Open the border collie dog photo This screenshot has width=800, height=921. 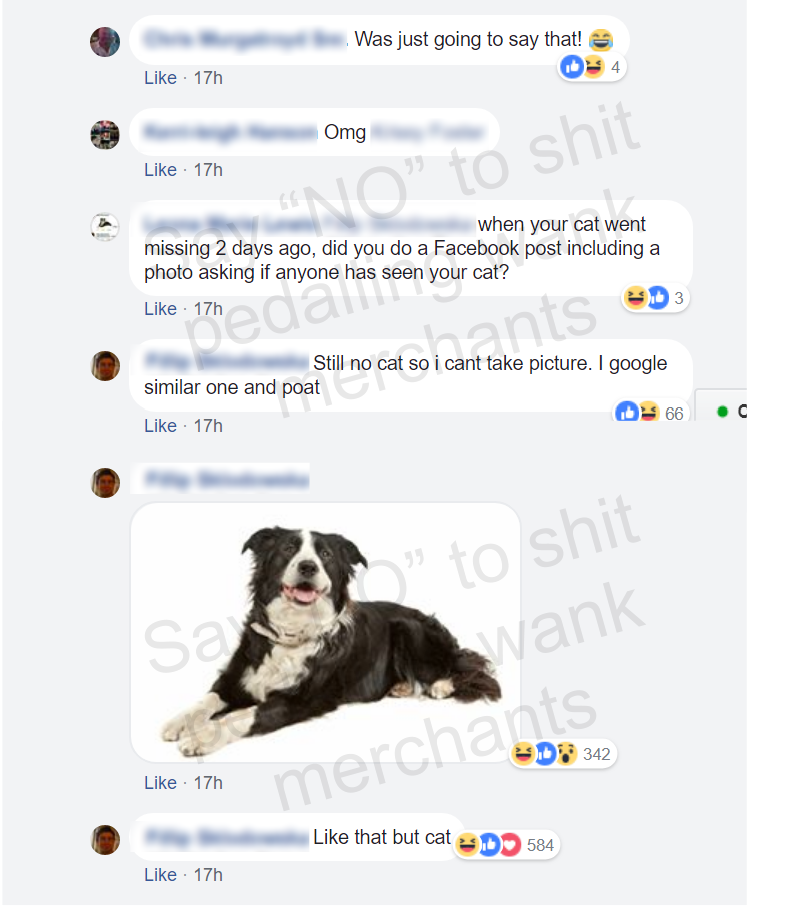325,633
